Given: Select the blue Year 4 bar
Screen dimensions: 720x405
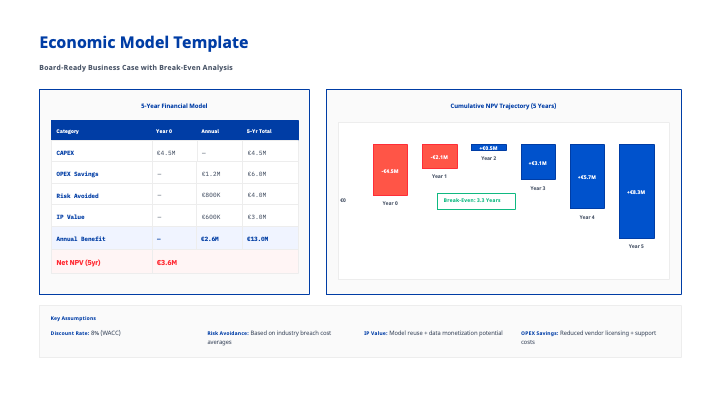Looking at the screenshot, I should point(587,176).
